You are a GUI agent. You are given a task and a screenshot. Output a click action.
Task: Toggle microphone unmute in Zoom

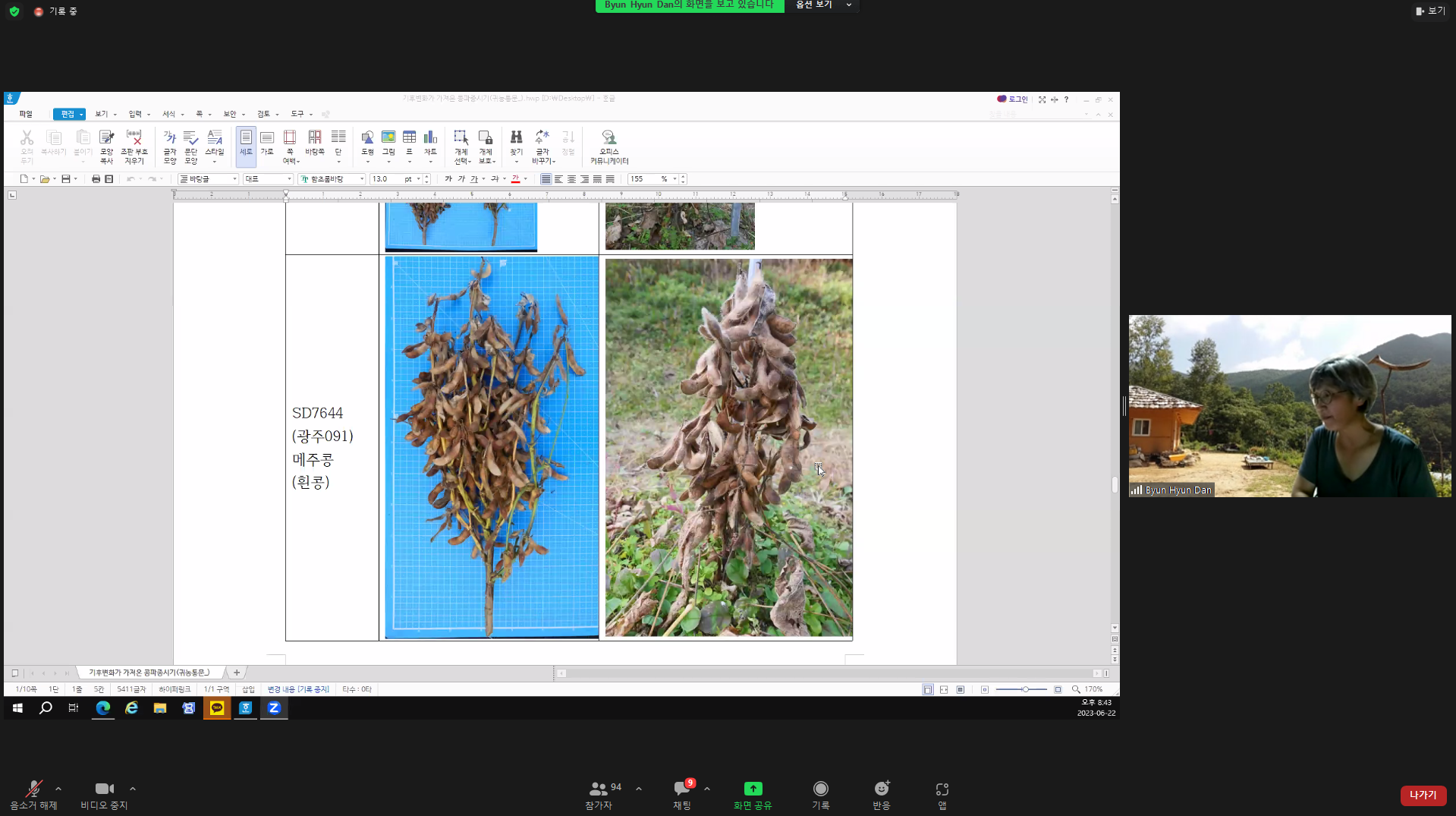(33, 795)
